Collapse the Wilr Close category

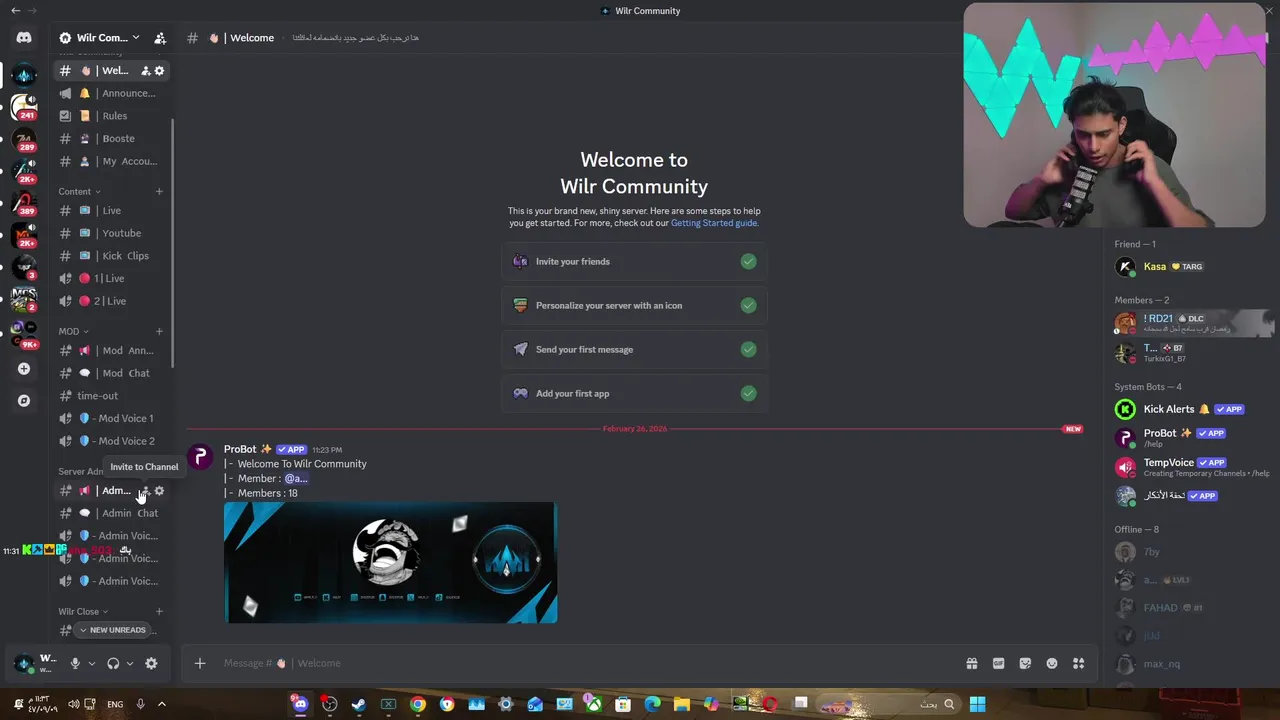pyautogui.click(x=83, y=611)
